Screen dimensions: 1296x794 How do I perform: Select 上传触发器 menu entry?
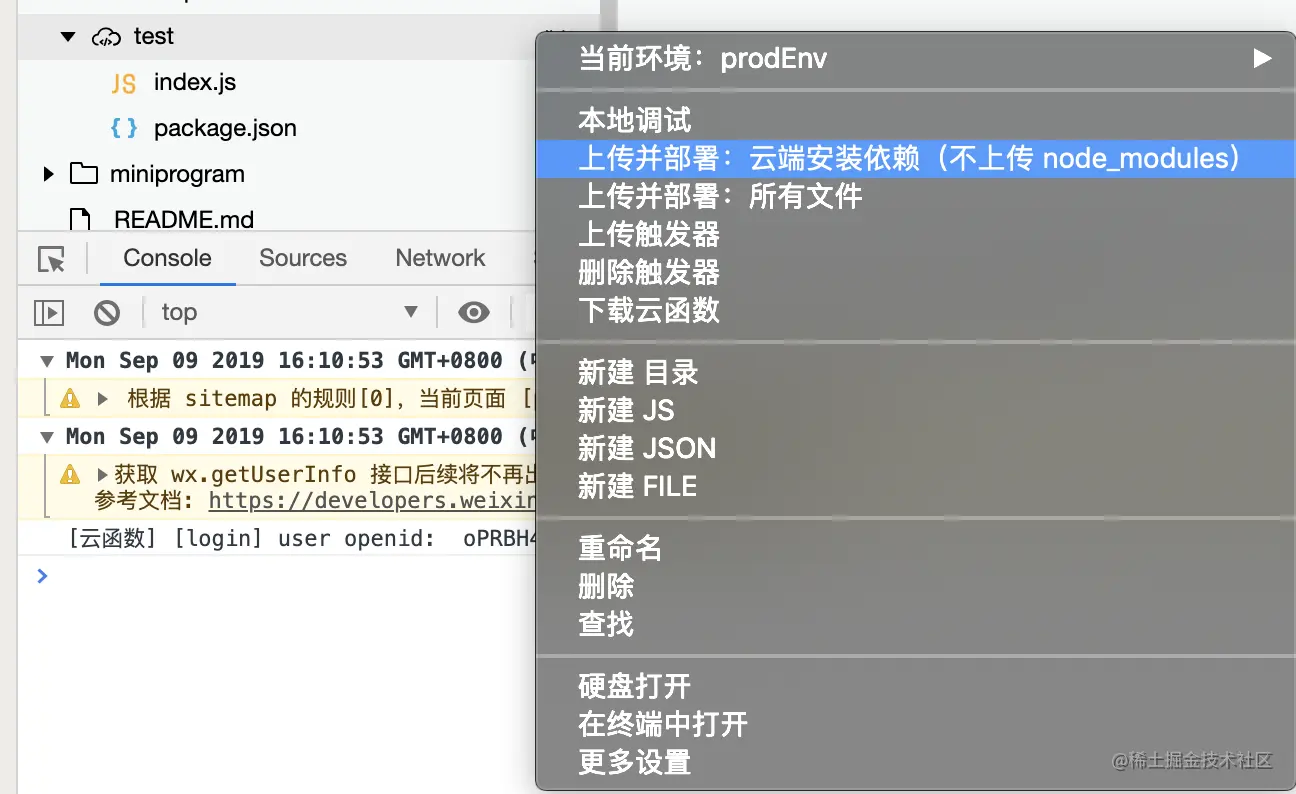point(648,234)
